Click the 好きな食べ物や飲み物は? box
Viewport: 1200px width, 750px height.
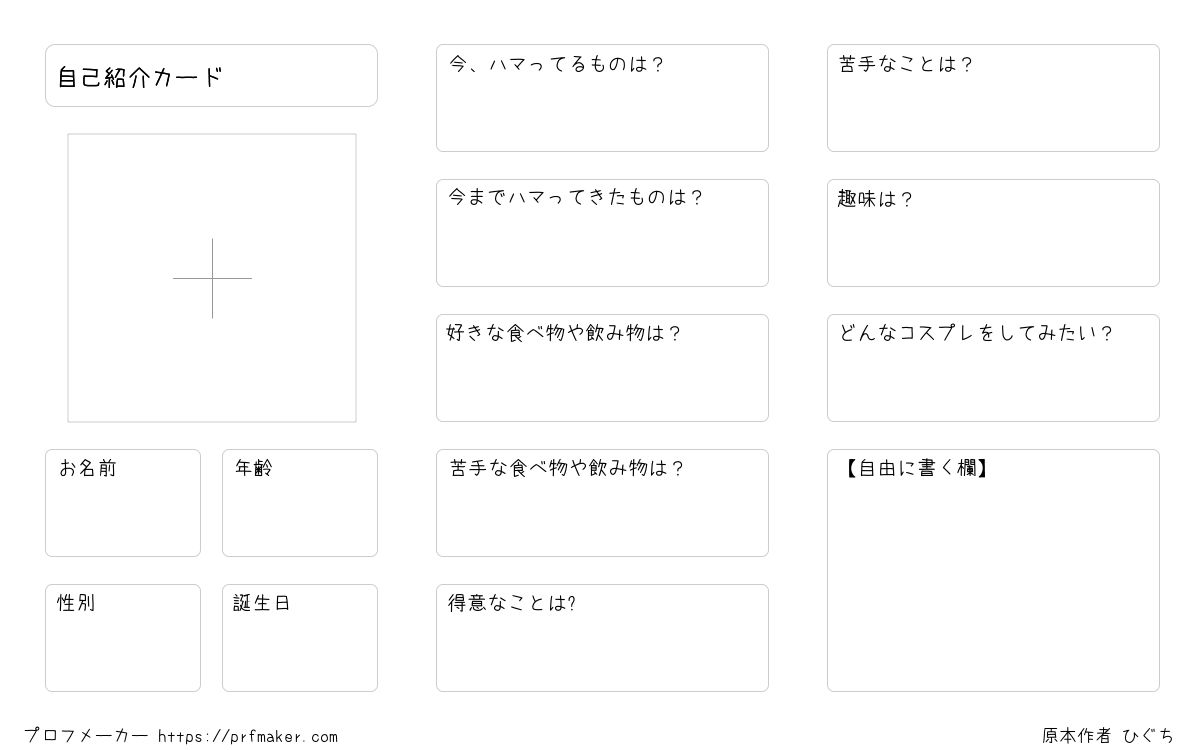click(x=602, y=368)
